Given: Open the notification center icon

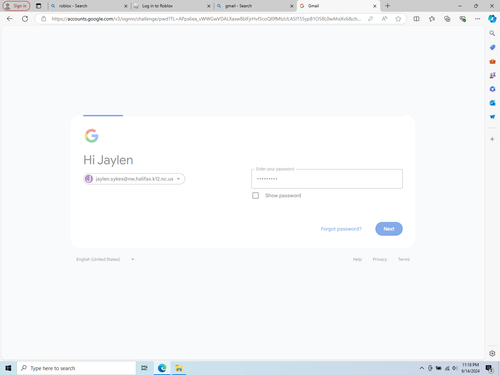Looking at the screenshot, I should [489, 368].
